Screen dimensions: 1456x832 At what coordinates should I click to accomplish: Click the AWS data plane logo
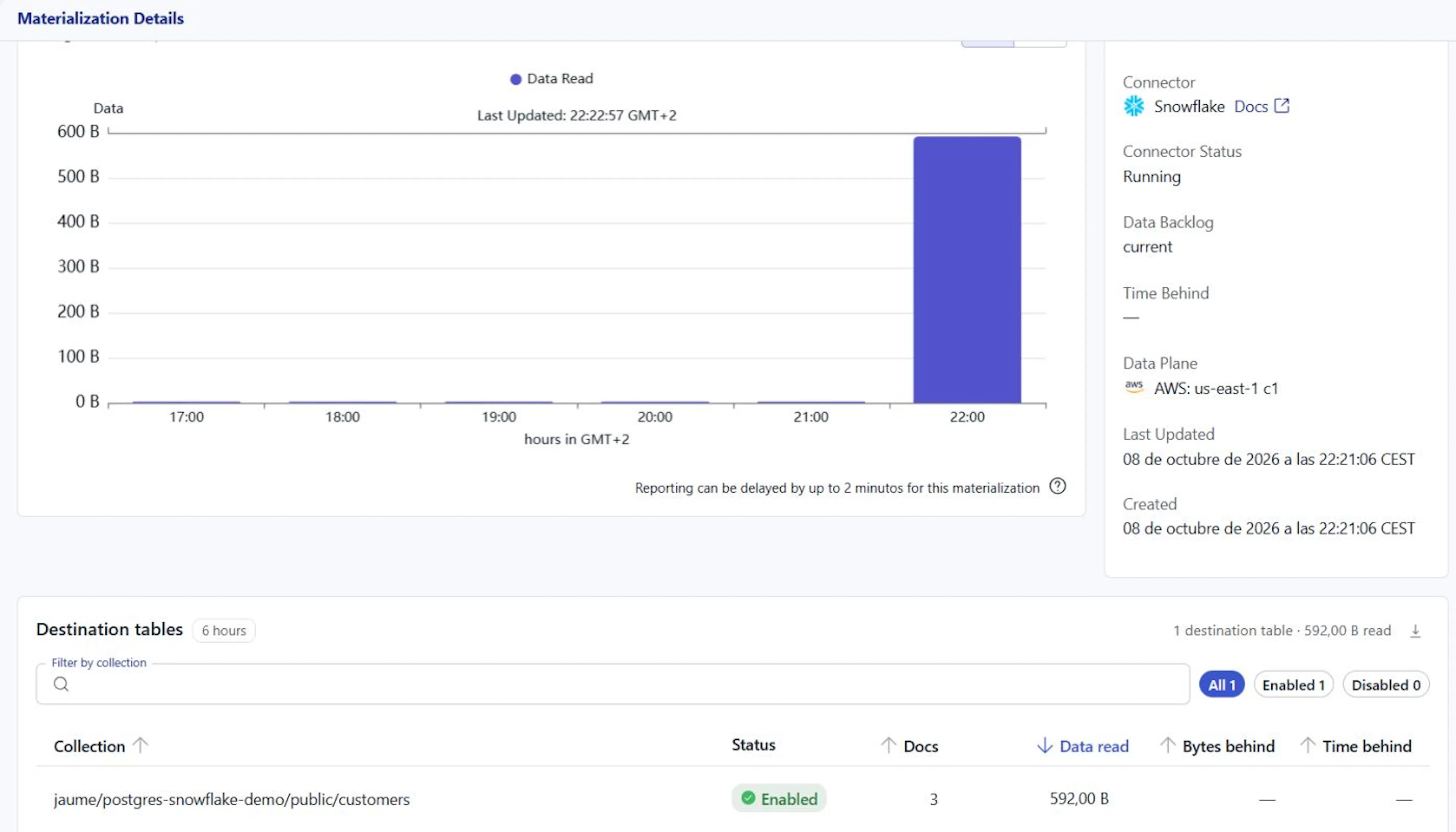click(x=1134, y=387)
